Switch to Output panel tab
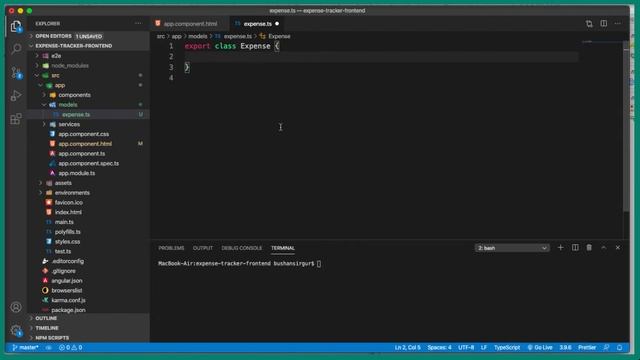Screen dimensions: 640x360 [x=202, y=248]
